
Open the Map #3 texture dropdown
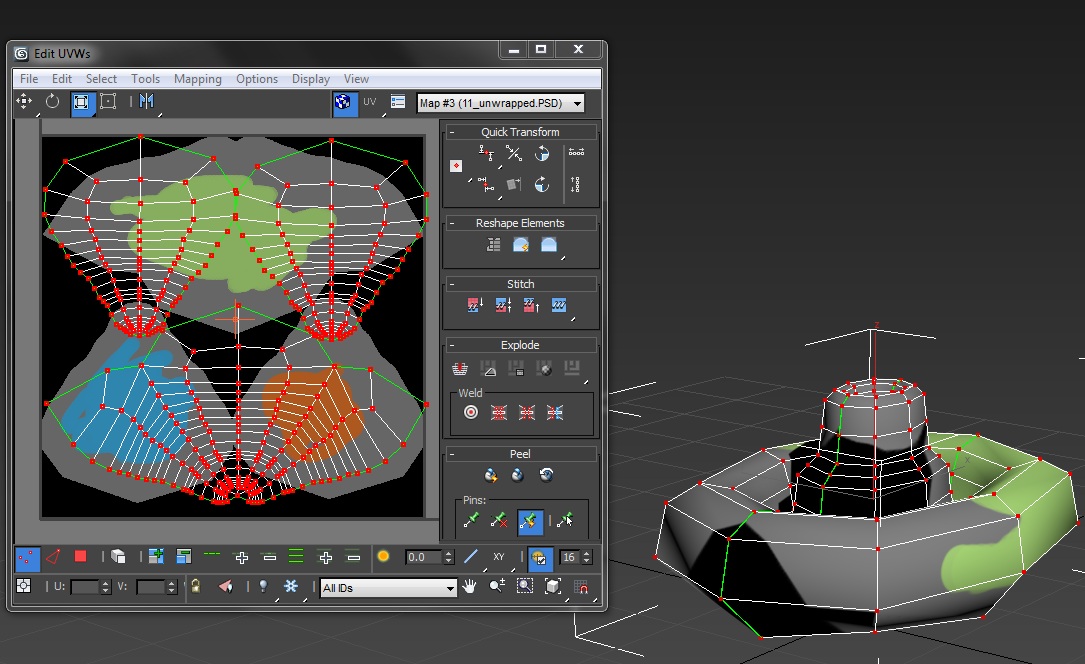501,103
